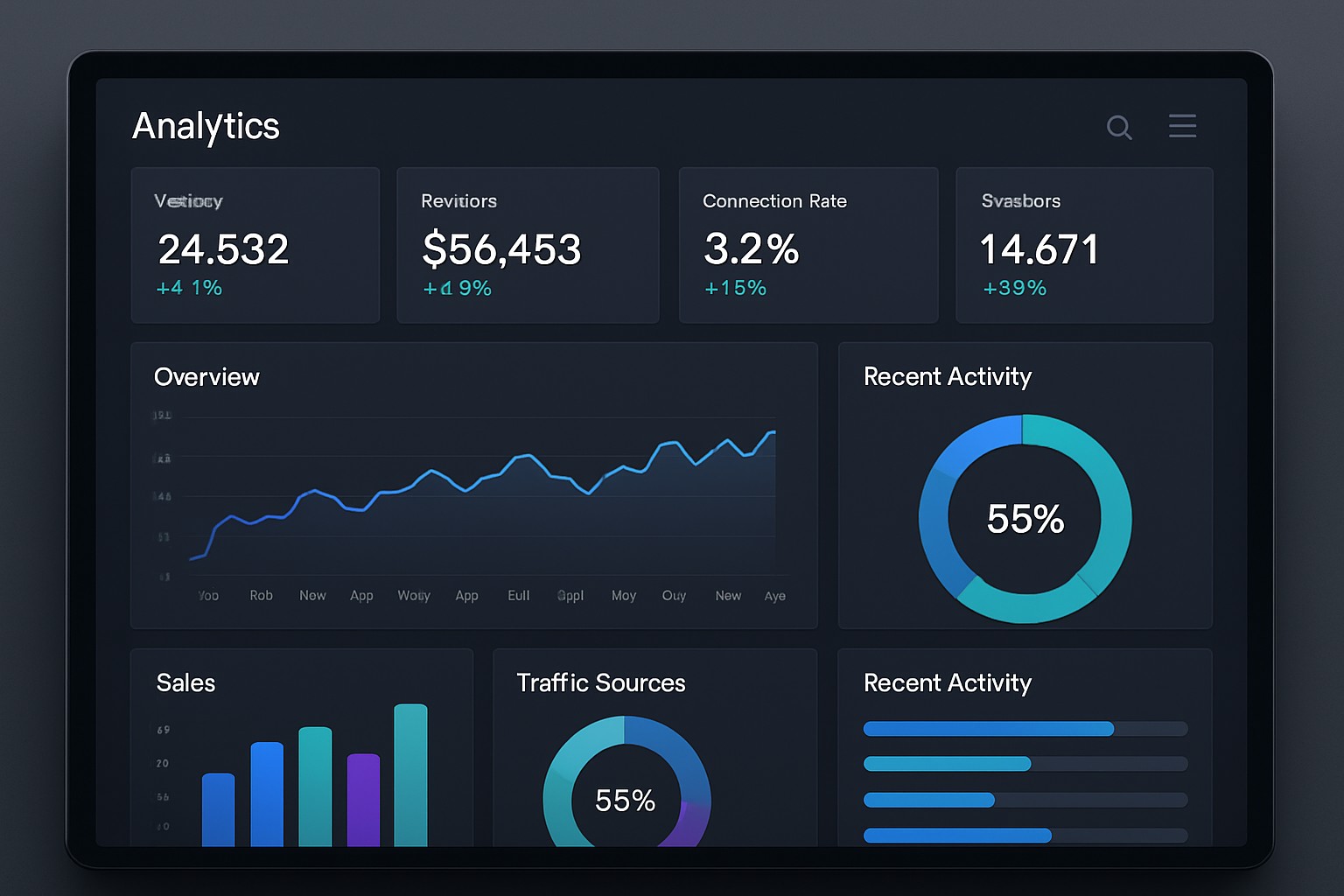Click the Overview panel title

point(206,377)
